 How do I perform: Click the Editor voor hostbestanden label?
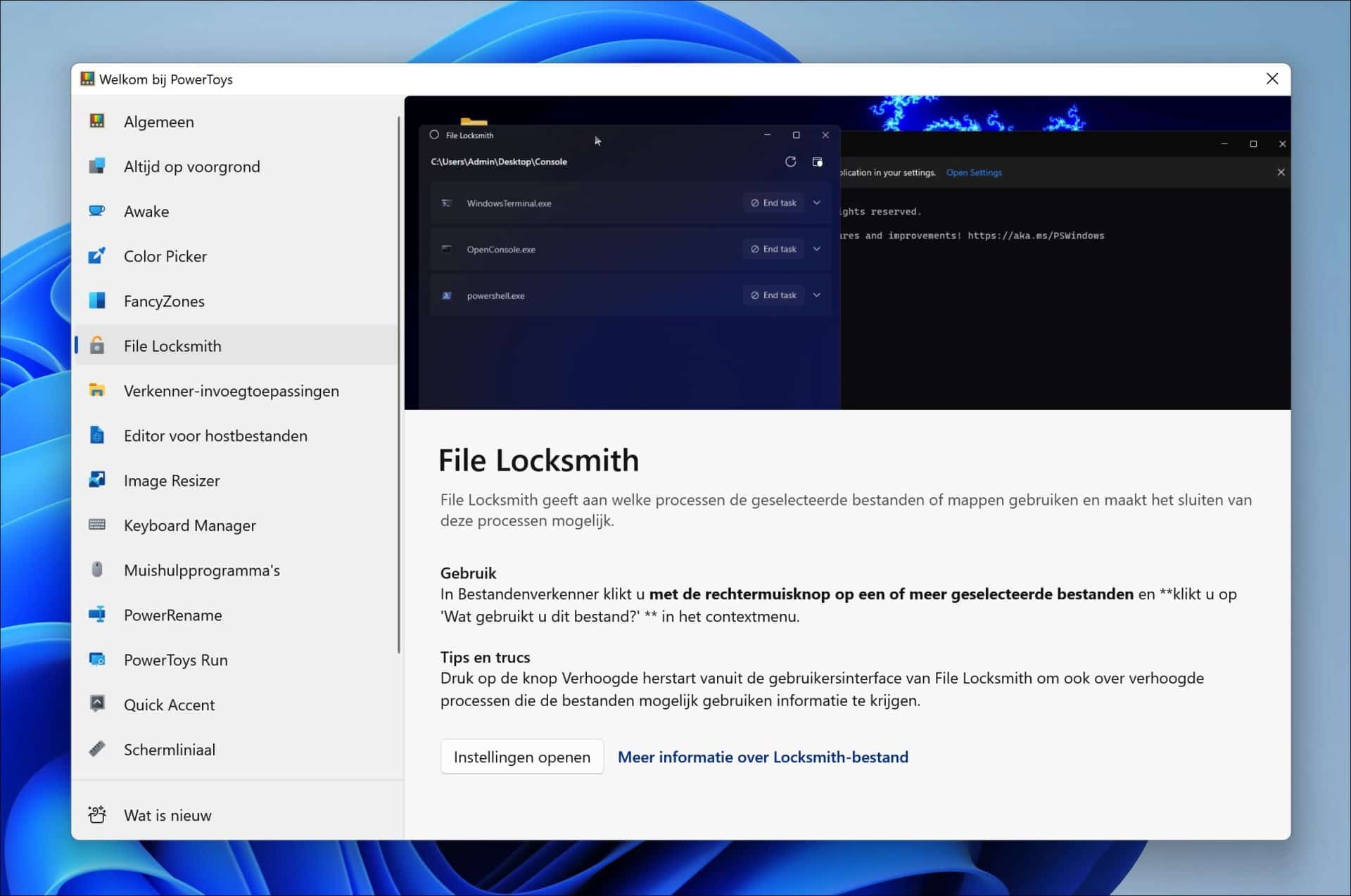coord(215,435)
